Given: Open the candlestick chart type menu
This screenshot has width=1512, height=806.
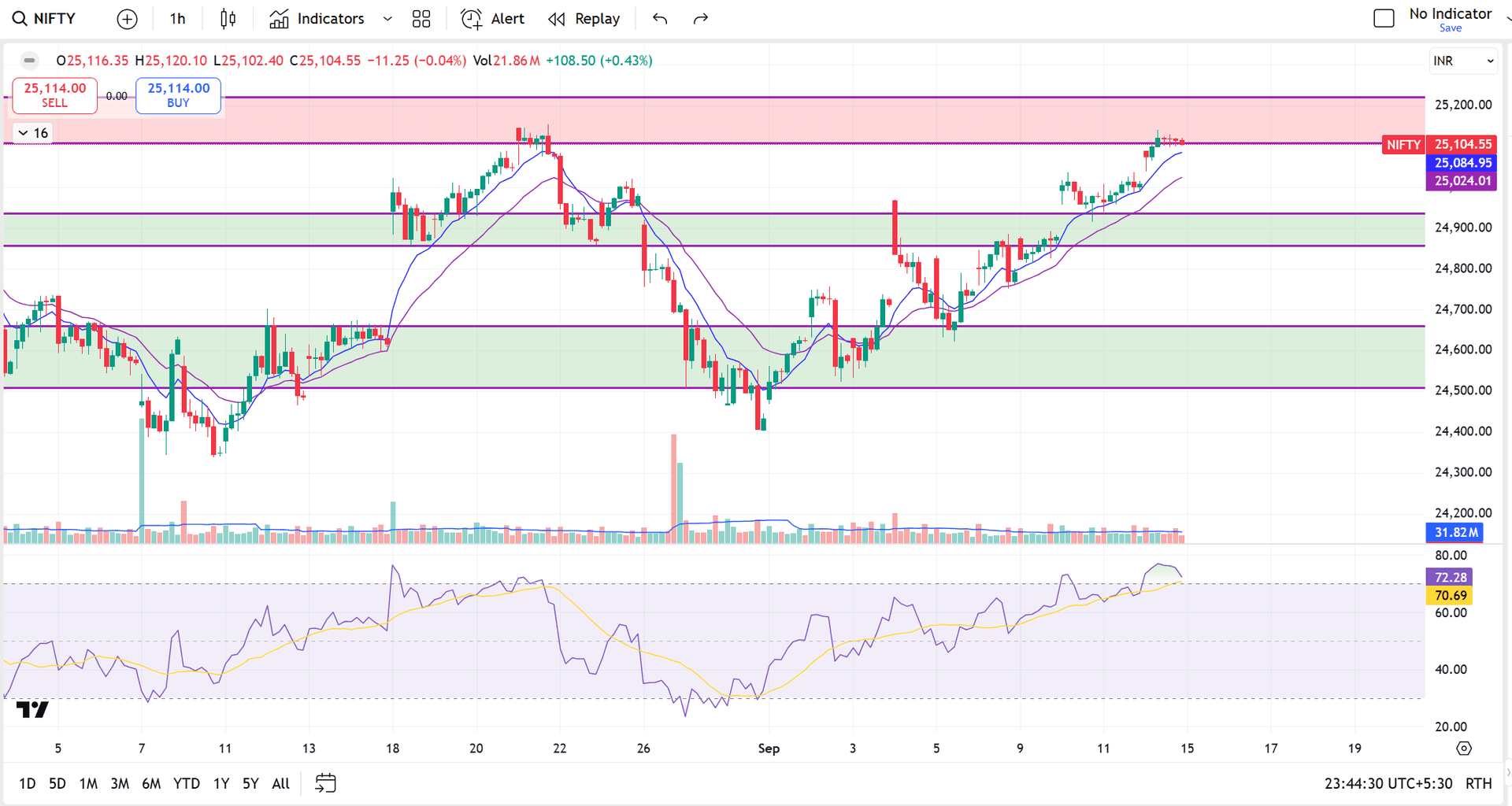Looking at the screenshot, I should 228,19.
